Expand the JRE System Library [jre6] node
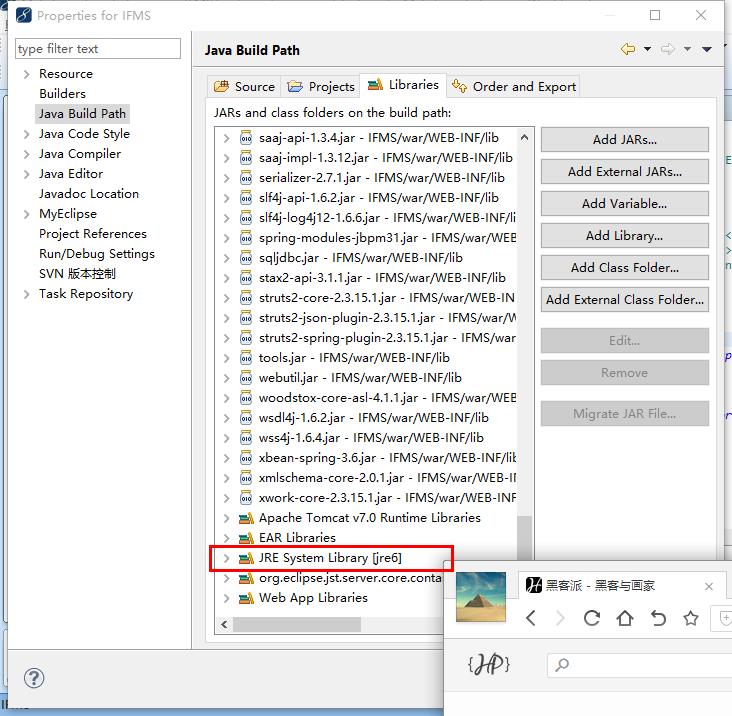The width and height of the screenshot is (732, 716). click(x=226, y=558)
